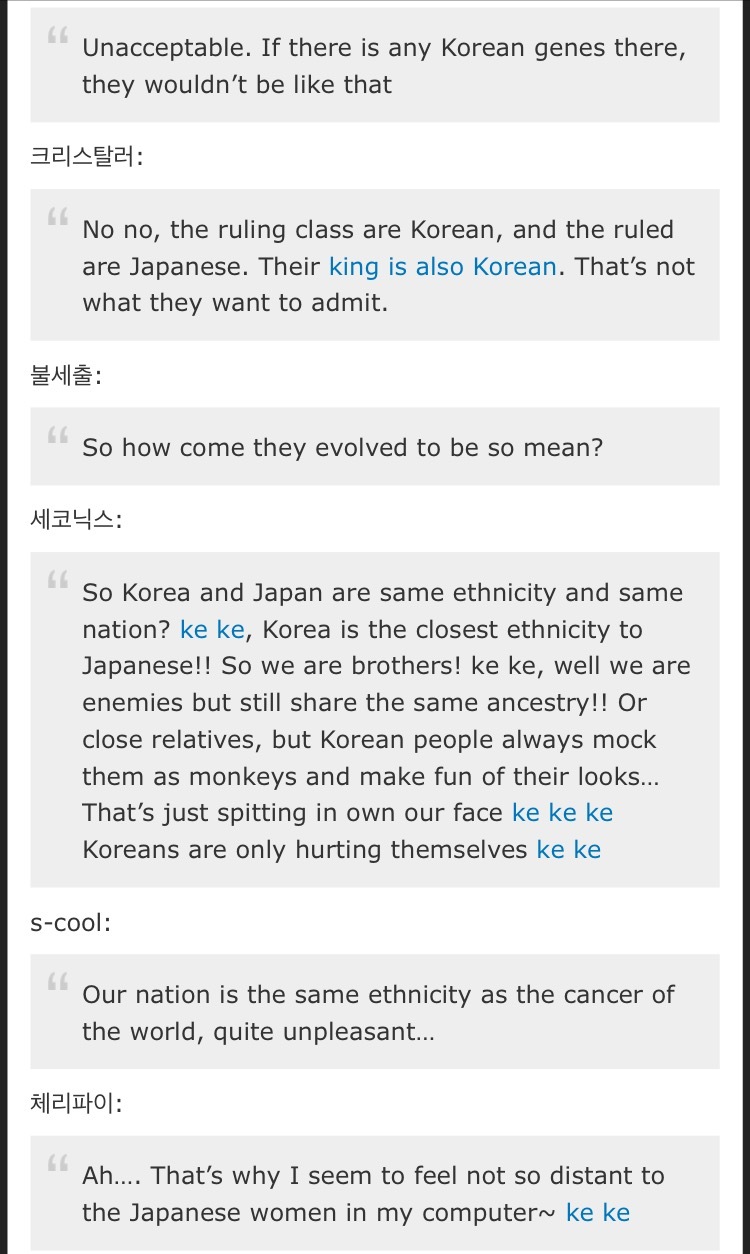Click quote mark icon beside "Unacceptable" comment

point(57,38)
